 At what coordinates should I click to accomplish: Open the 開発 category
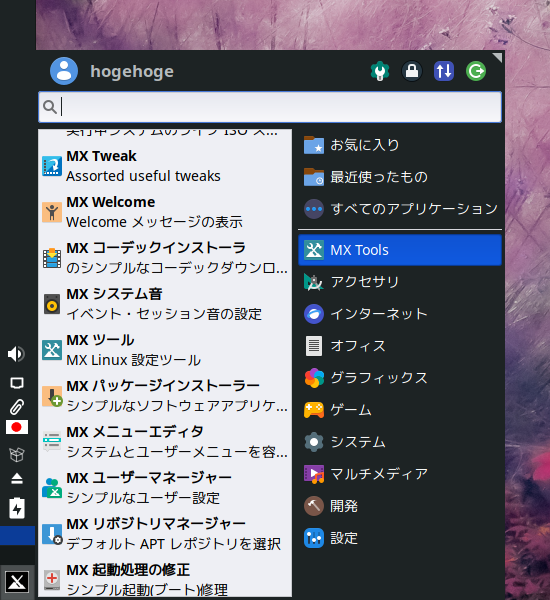pyautogui.click(x=400, y=506)
